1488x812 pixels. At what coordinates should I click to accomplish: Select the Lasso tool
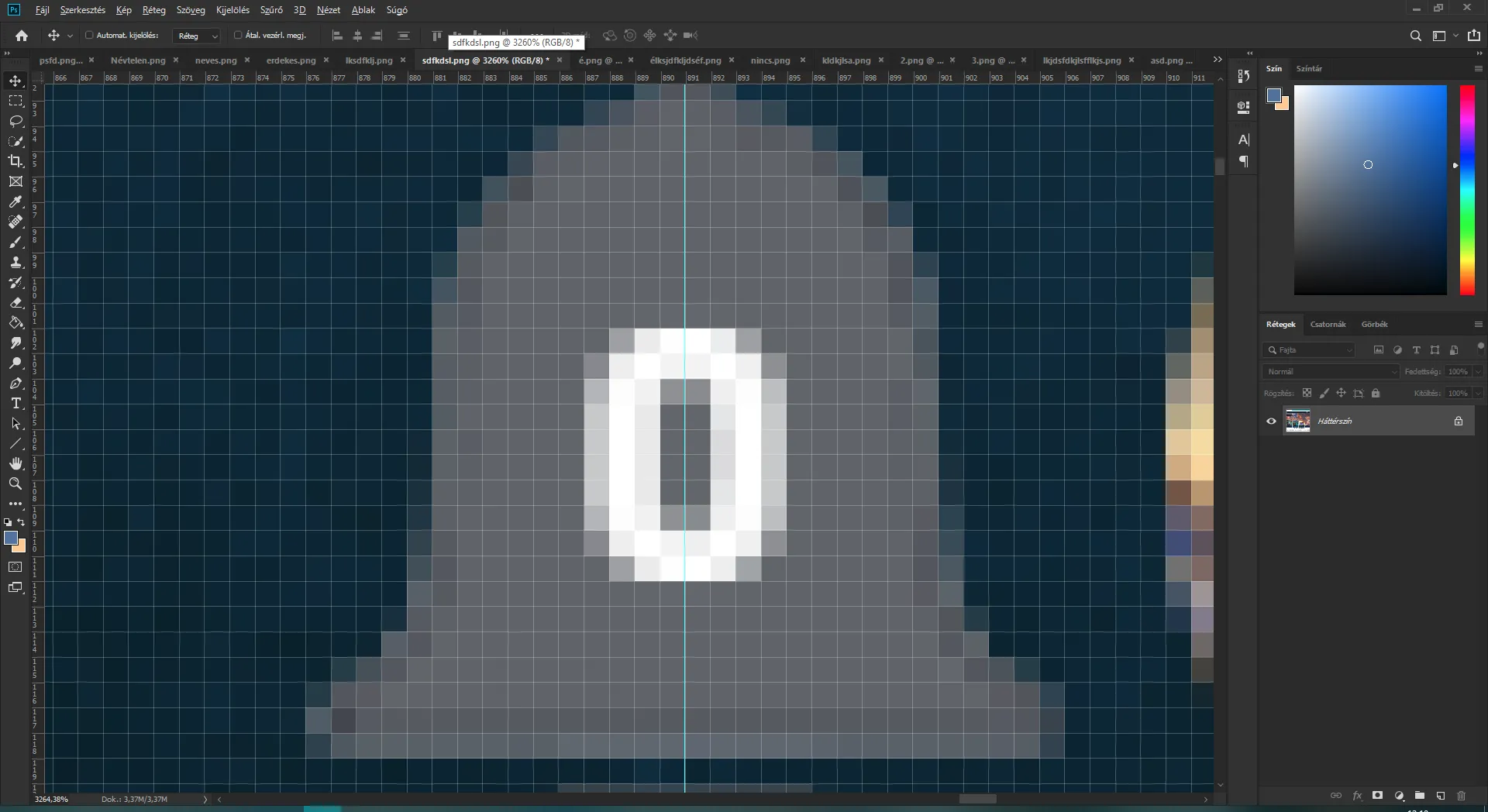[x=15, y=121]
